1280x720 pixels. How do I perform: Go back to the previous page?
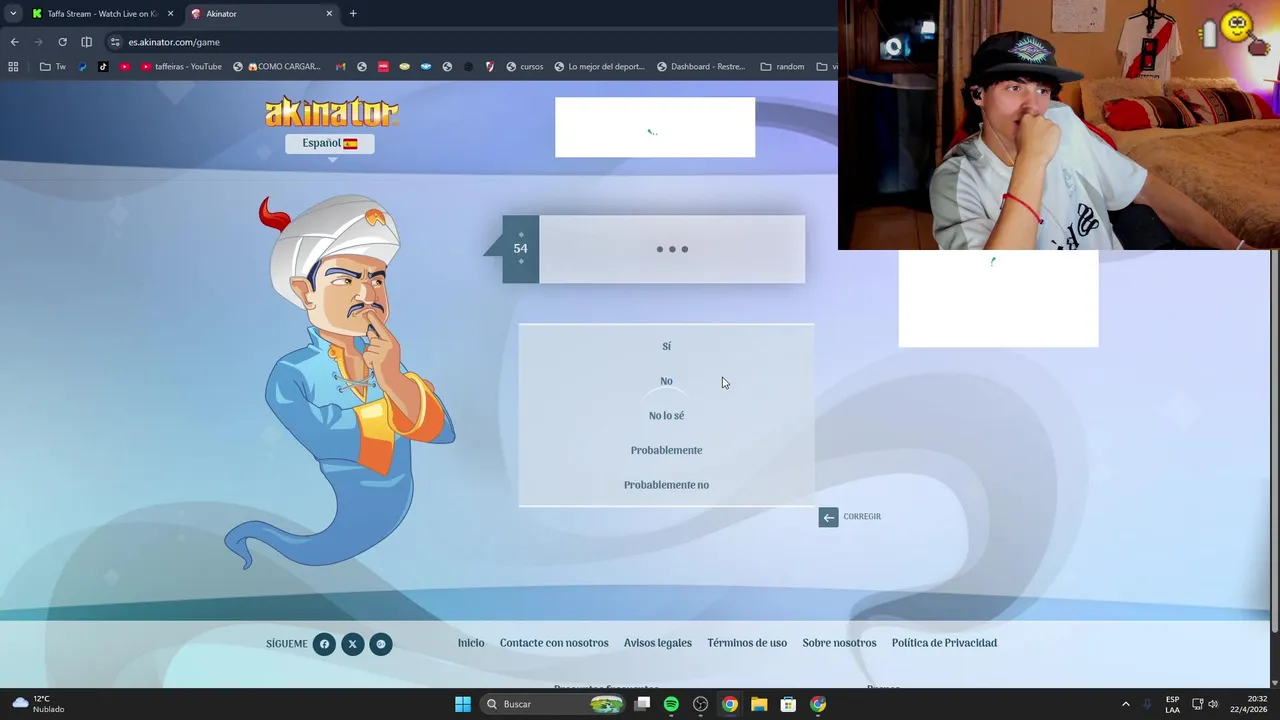pos(14,42)
